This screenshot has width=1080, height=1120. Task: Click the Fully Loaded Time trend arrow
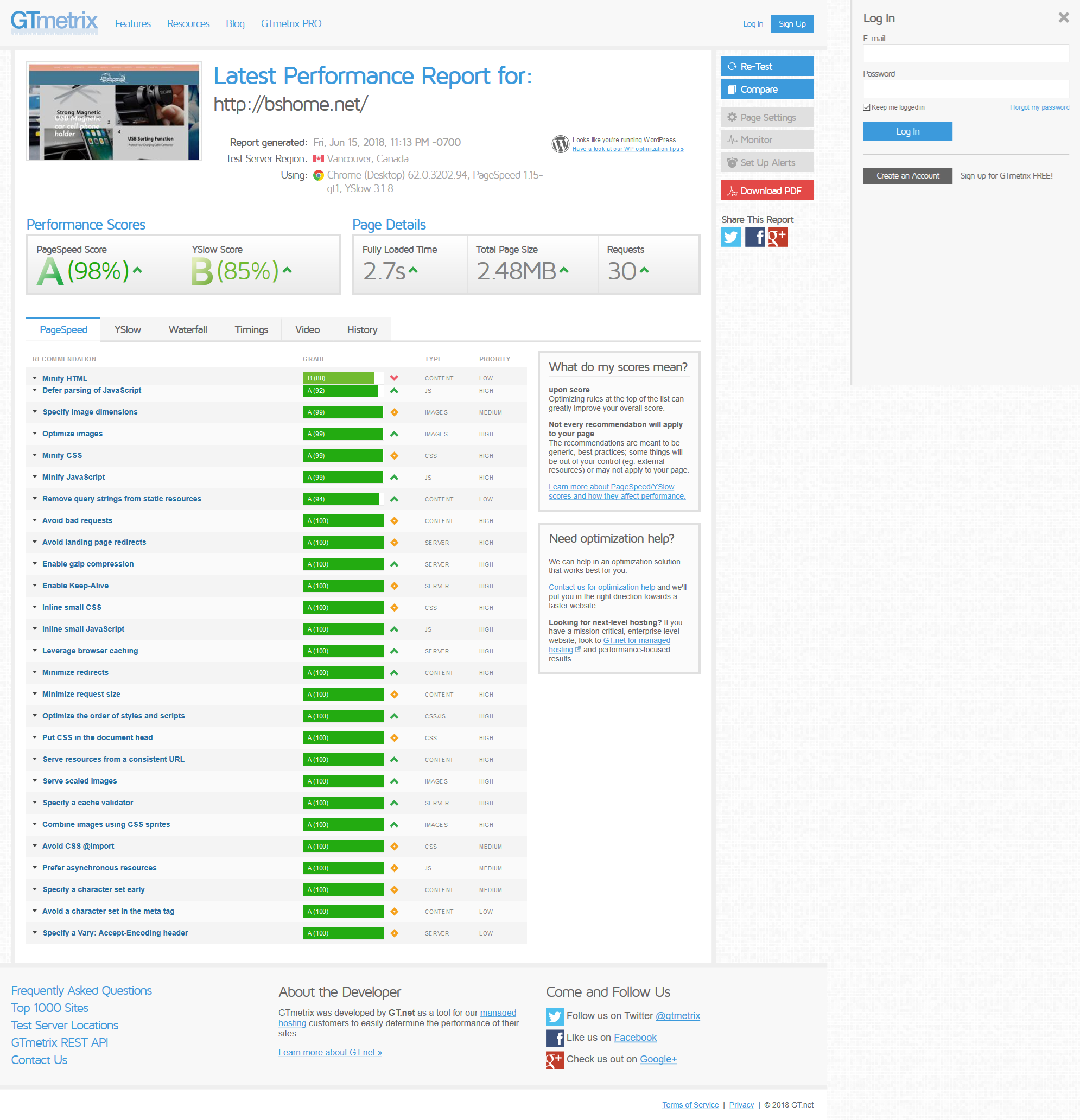pyautogui.click(x=413, y=270)
